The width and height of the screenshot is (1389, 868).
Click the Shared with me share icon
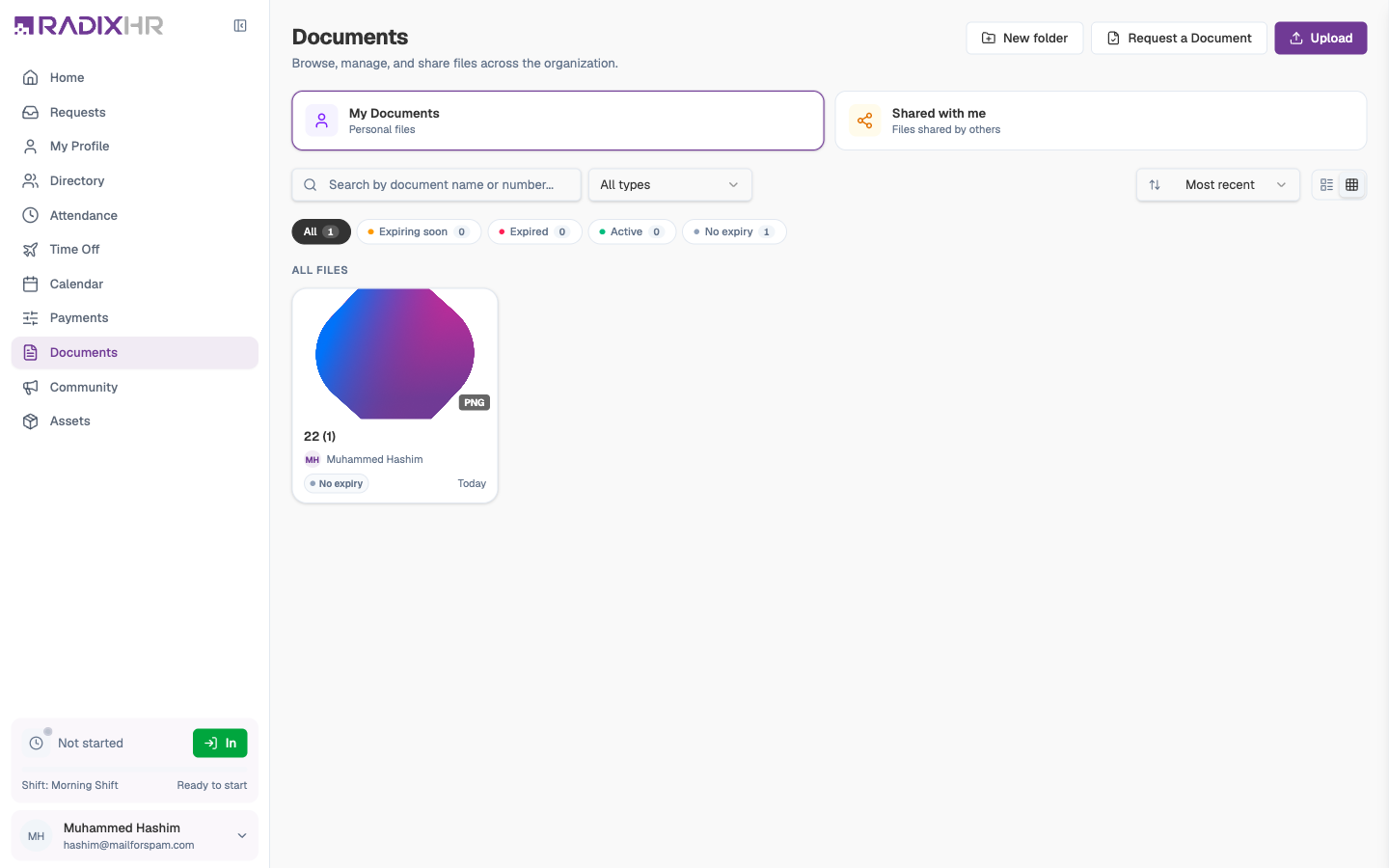(865, 121)
